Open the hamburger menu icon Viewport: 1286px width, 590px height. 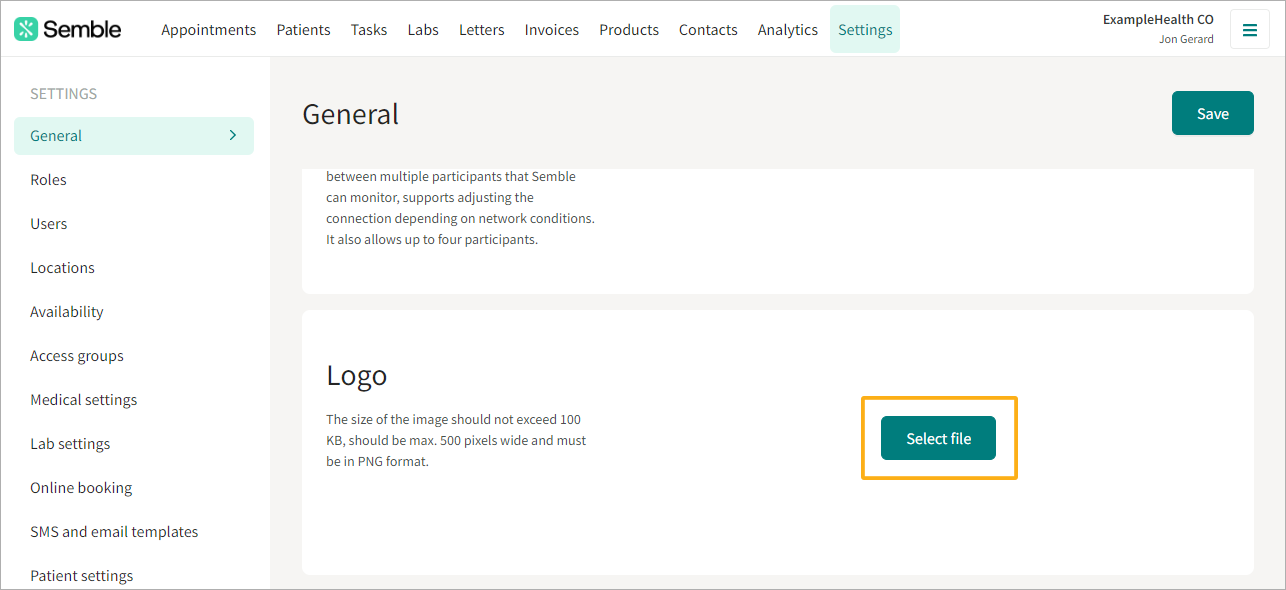point(1249,29)
